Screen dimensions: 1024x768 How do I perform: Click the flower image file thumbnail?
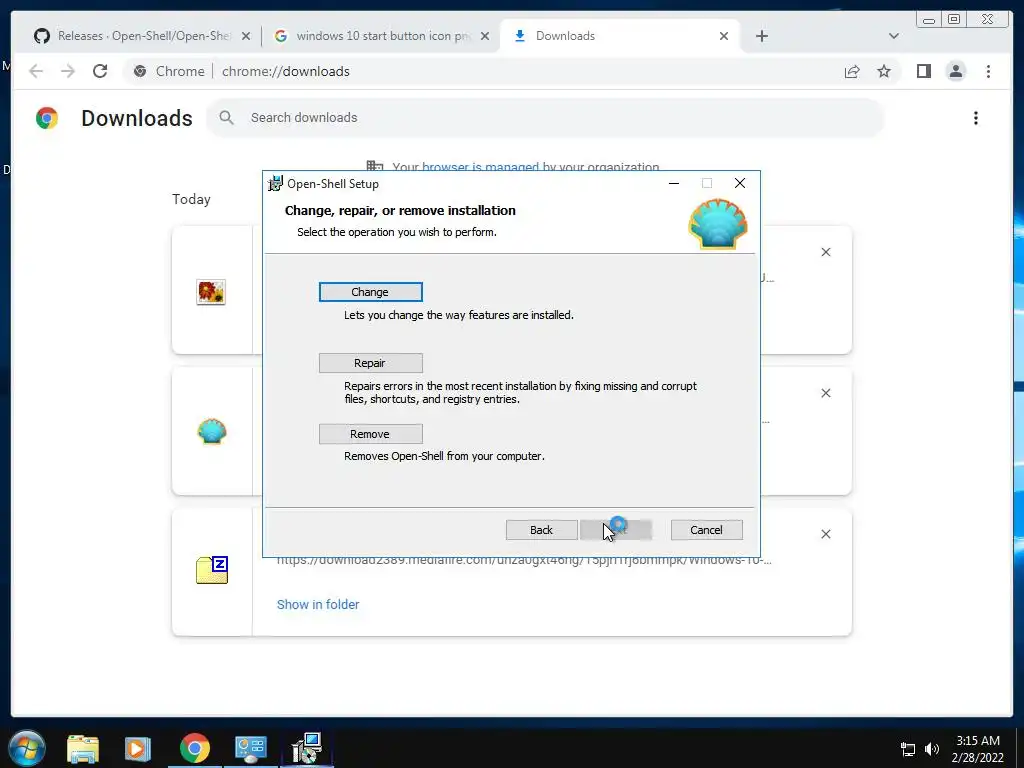point(211,291)
